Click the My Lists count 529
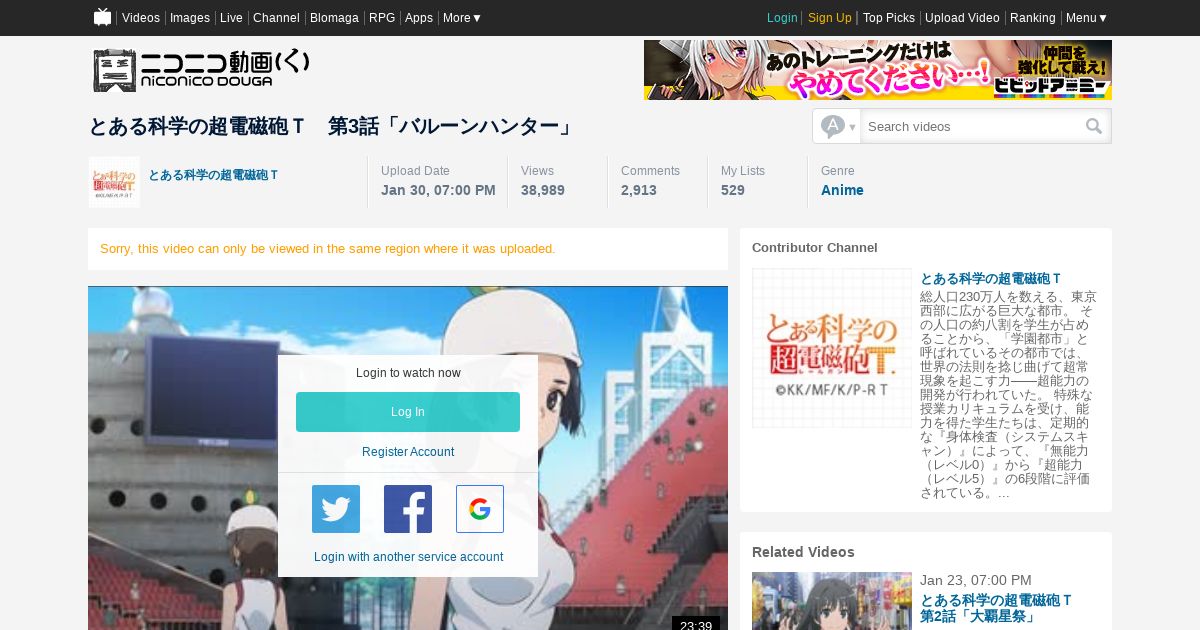Viewport: 1200px width, 630px height. point(733,190)
